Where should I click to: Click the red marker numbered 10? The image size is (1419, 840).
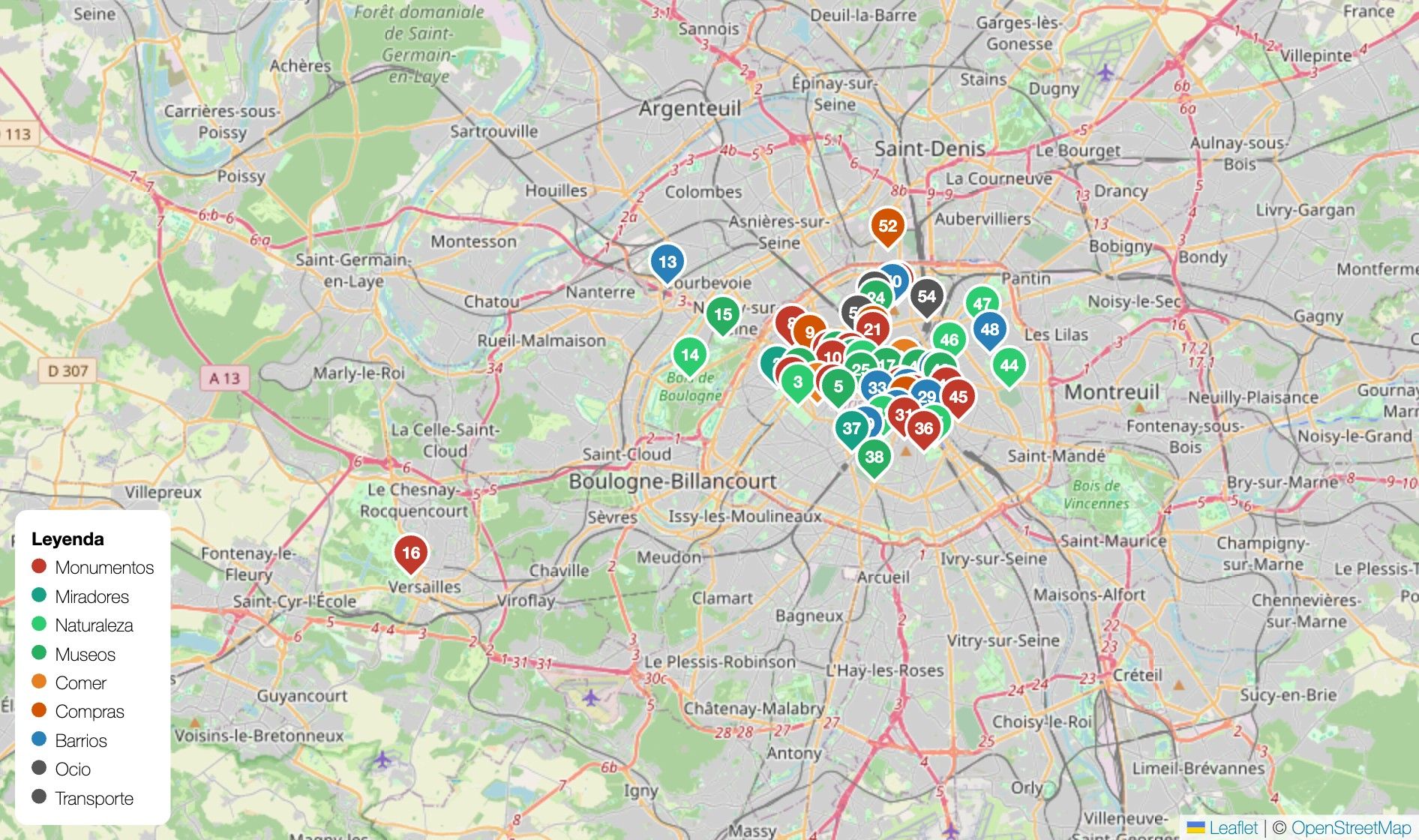(832, 358)
